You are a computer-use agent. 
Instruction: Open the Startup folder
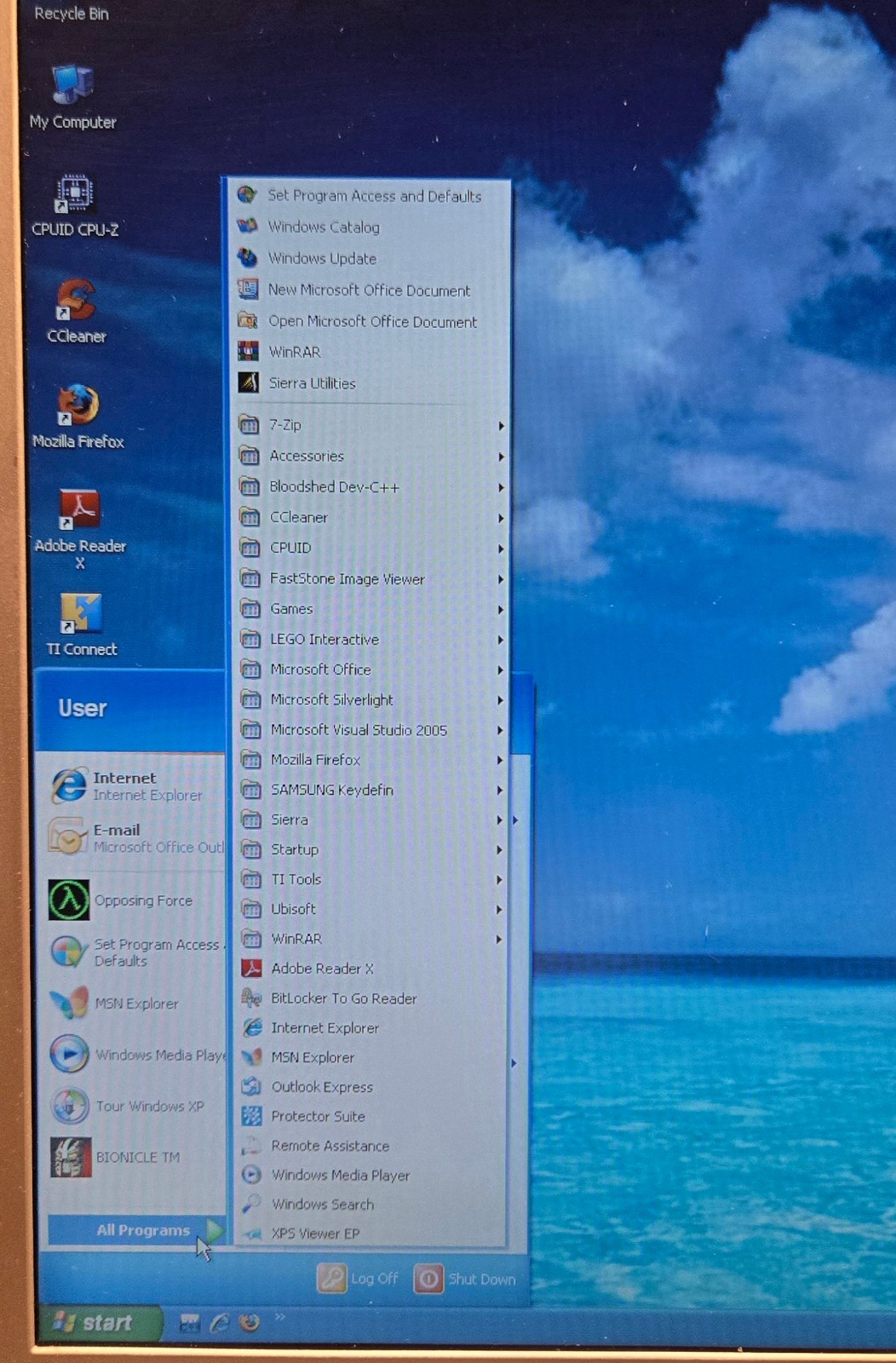(x=371, y=849)
